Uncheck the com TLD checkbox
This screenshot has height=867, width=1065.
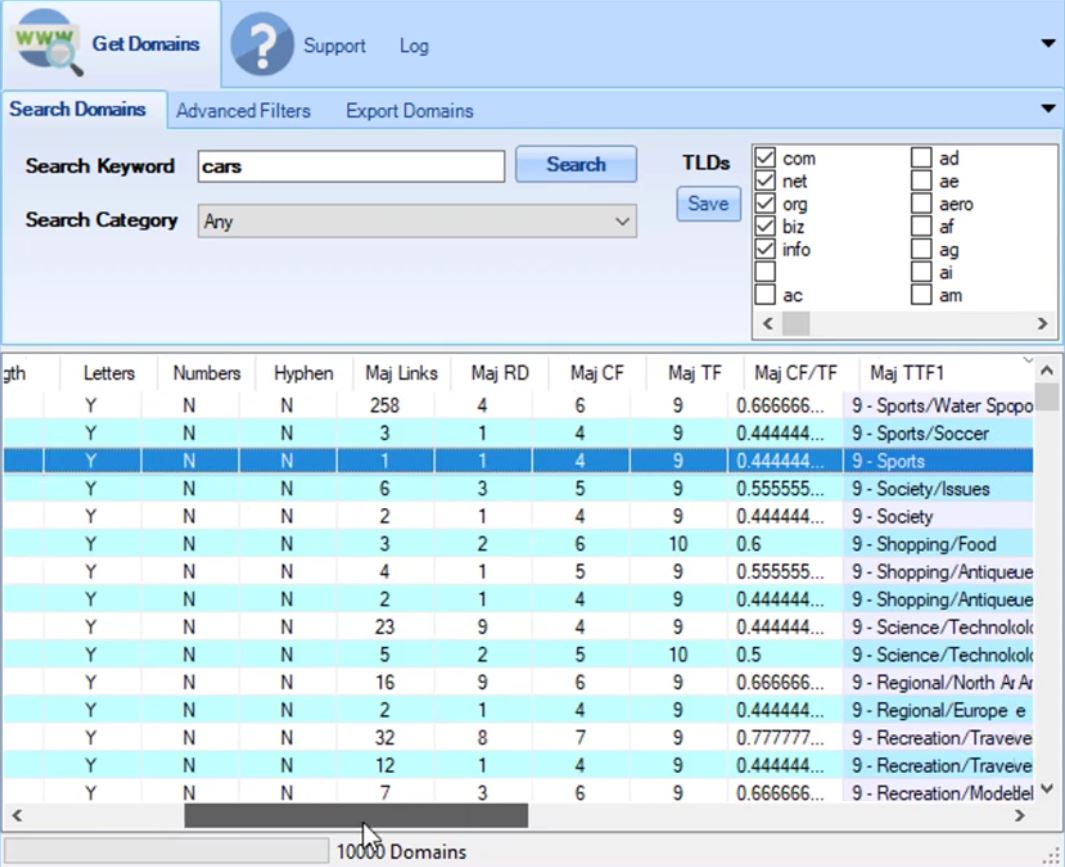pos(765,158)
